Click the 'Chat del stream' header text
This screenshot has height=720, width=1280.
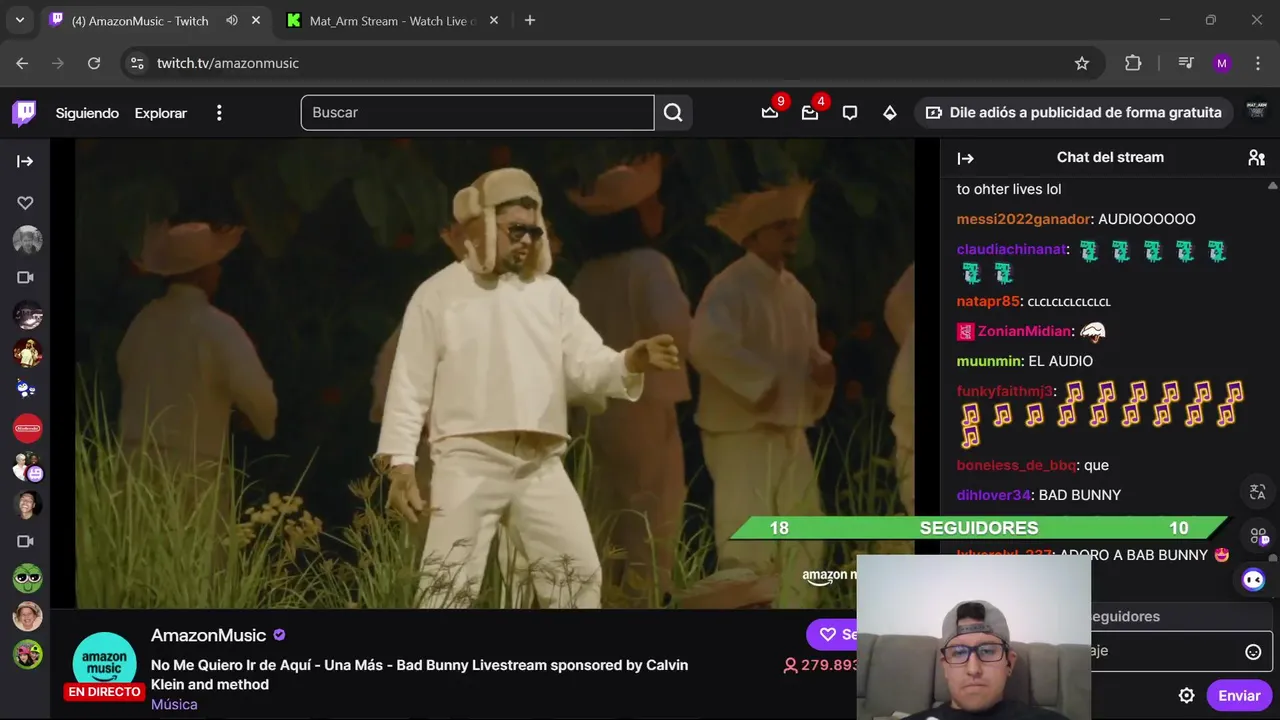tap(1110, 157)
